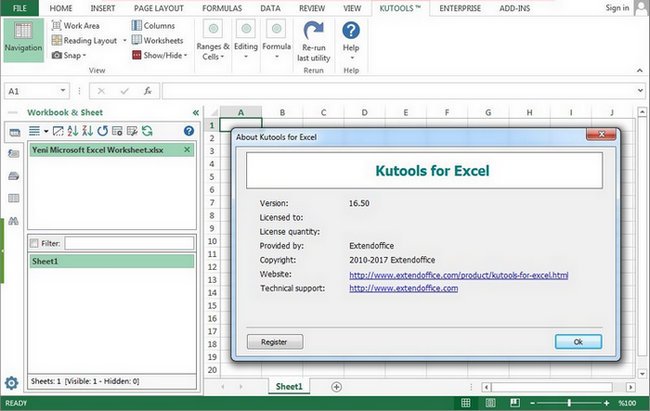The width and height of the screenshot is (650, 411).
Task: Open the Help button dropdown arrow
Action: [x=352, y=58]
